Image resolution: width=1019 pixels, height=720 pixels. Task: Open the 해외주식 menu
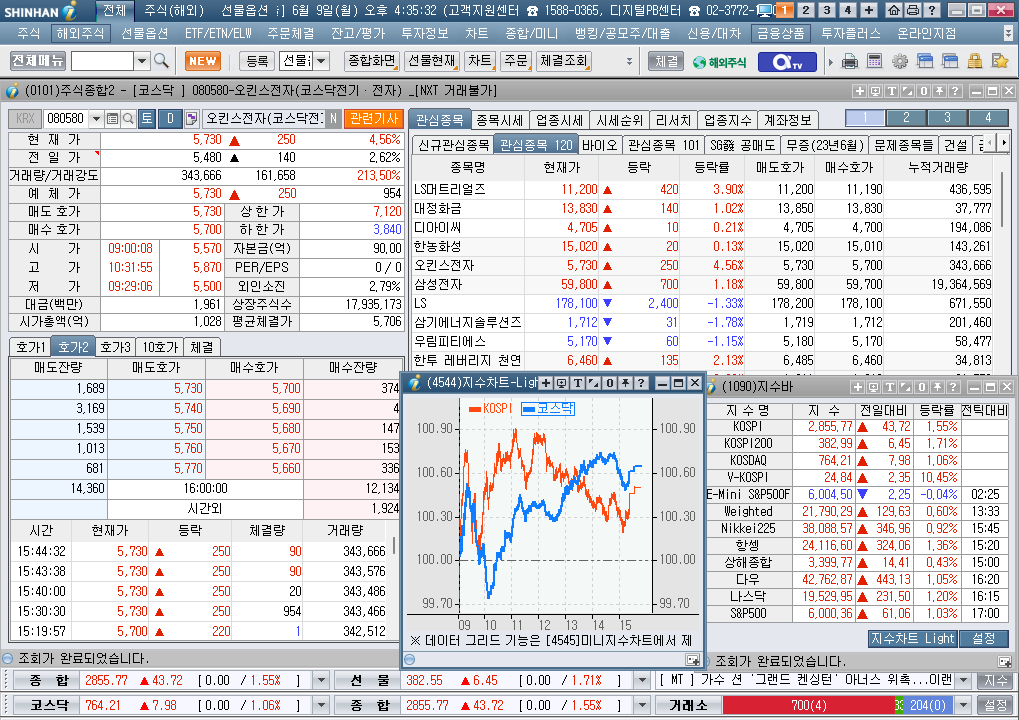[x=80, y=33]
